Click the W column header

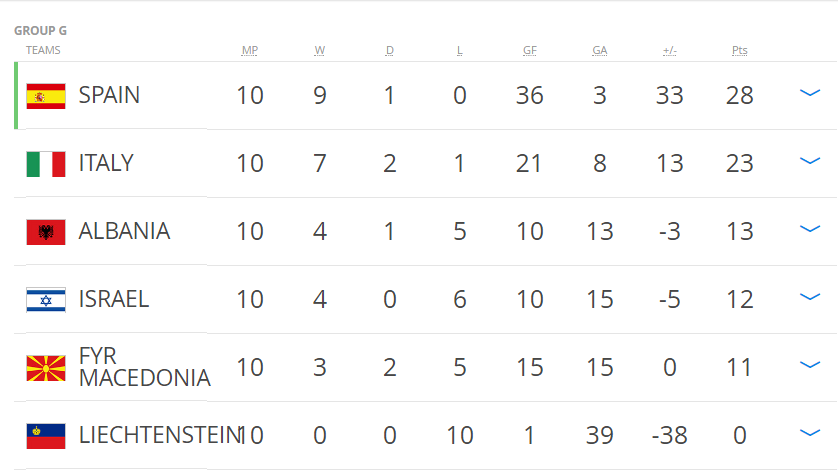tap(320, 50)
